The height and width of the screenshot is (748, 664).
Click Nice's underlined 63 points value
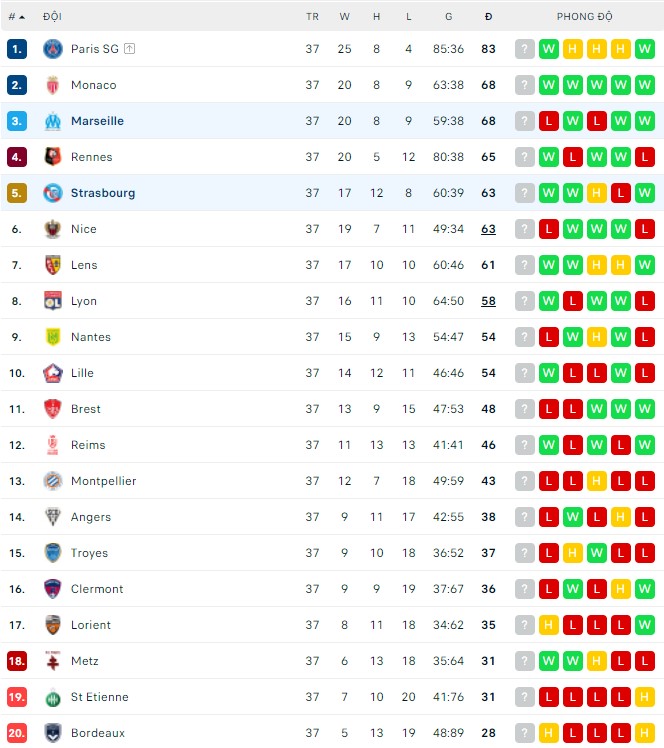click(488, 229)
